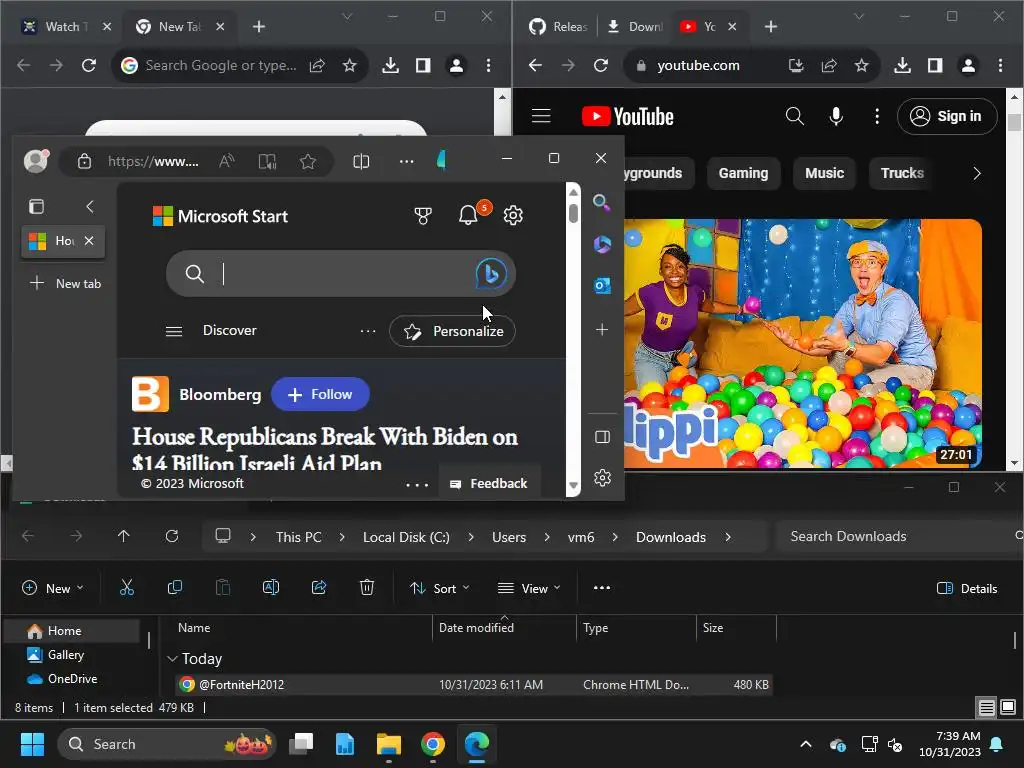Open Immersive Reader in the Edge address bar

(x=267, y=161)
